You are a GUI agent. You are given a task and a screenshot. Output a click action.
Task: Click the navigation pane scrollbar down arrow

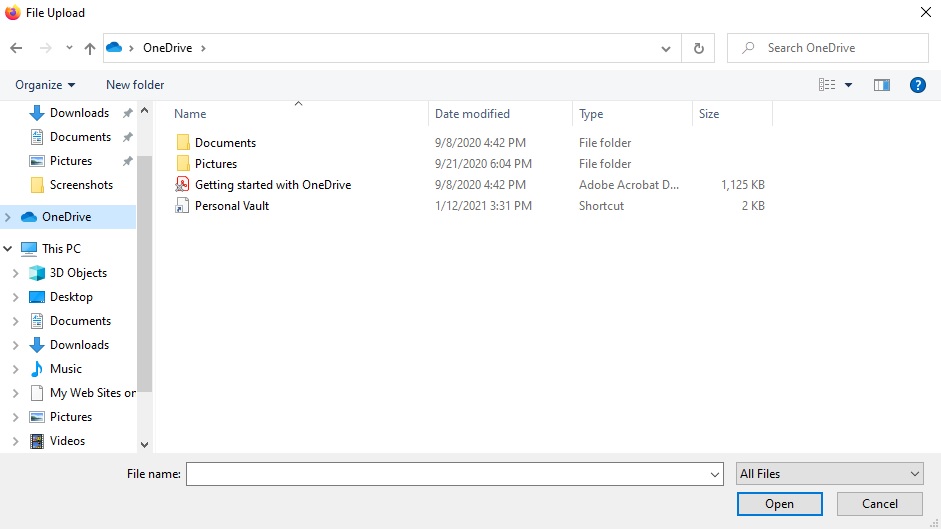pyautogui.click(x=144, y=444)
